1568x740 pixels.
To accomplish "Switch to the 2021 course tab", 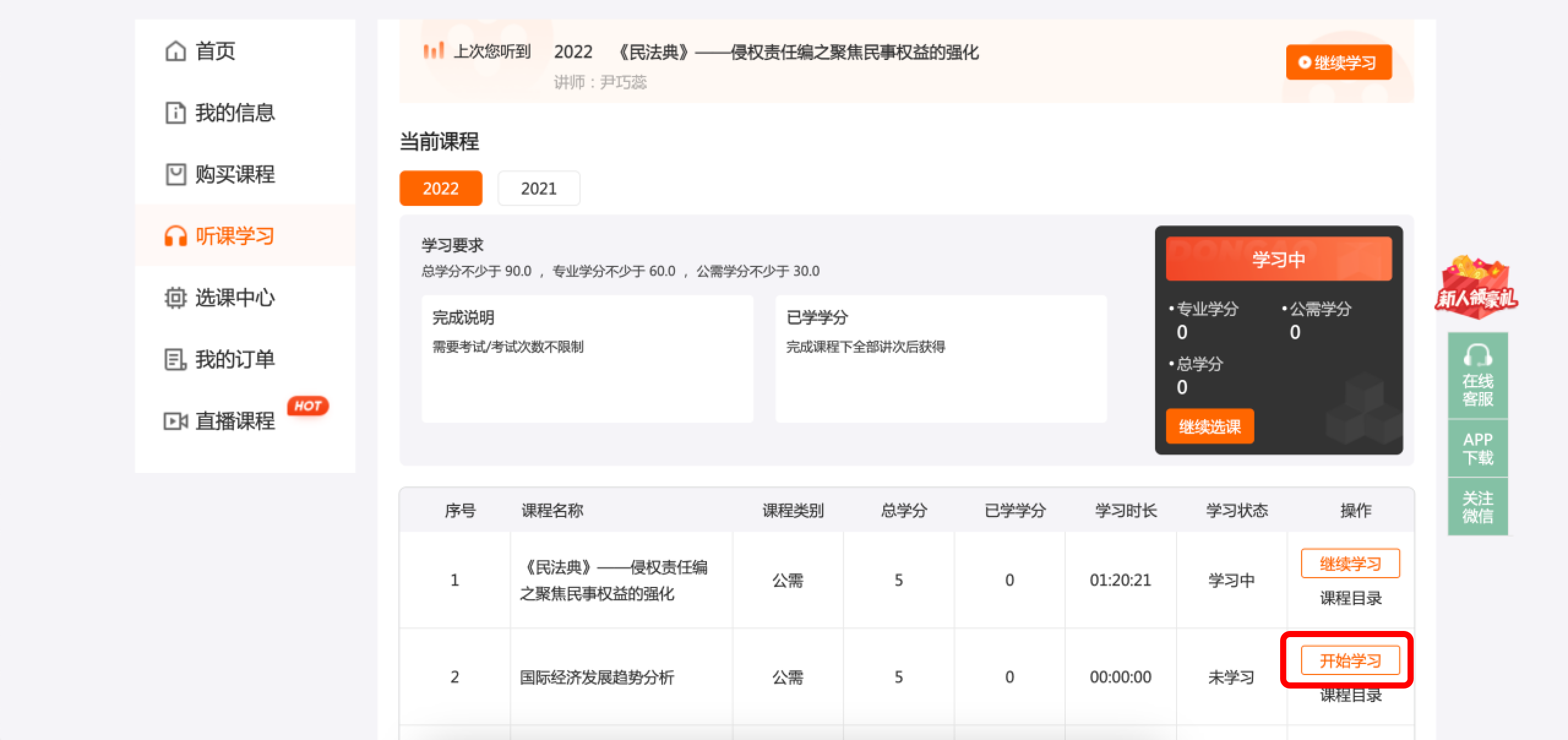I will [x=538, y=188].
